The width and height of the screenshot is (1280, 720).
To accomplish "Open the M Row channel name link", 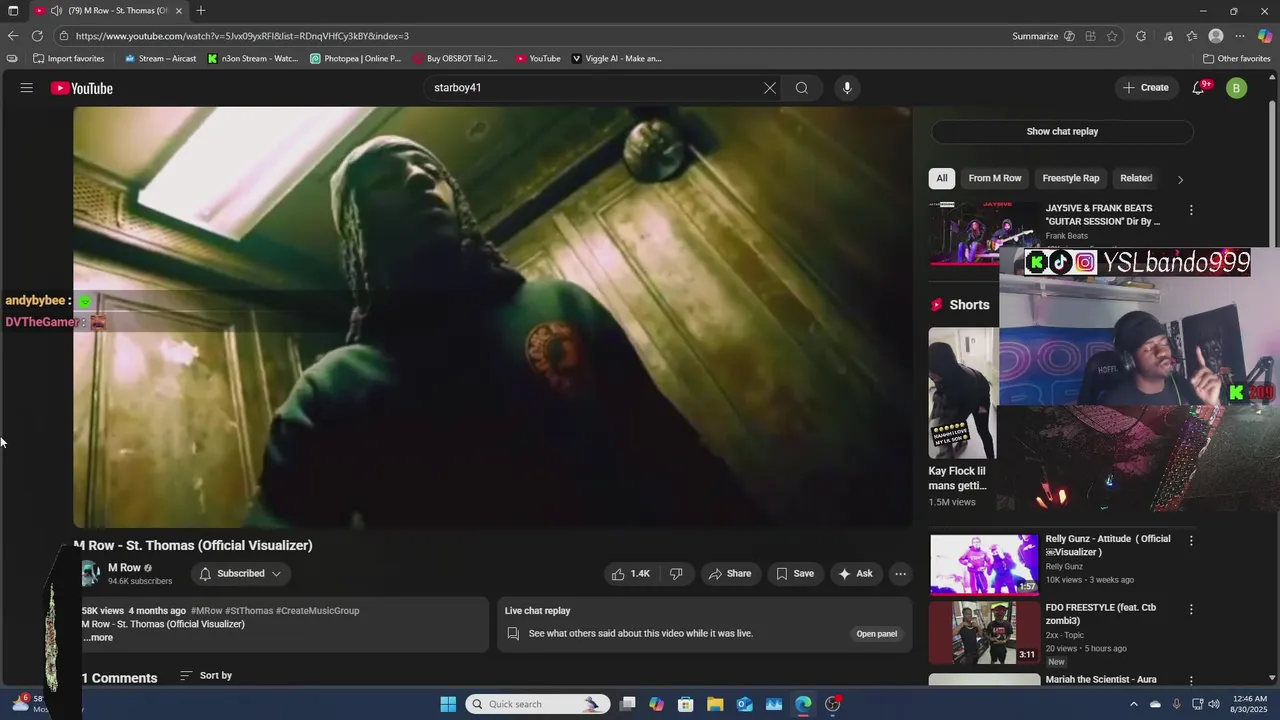I will pos(124,568).
